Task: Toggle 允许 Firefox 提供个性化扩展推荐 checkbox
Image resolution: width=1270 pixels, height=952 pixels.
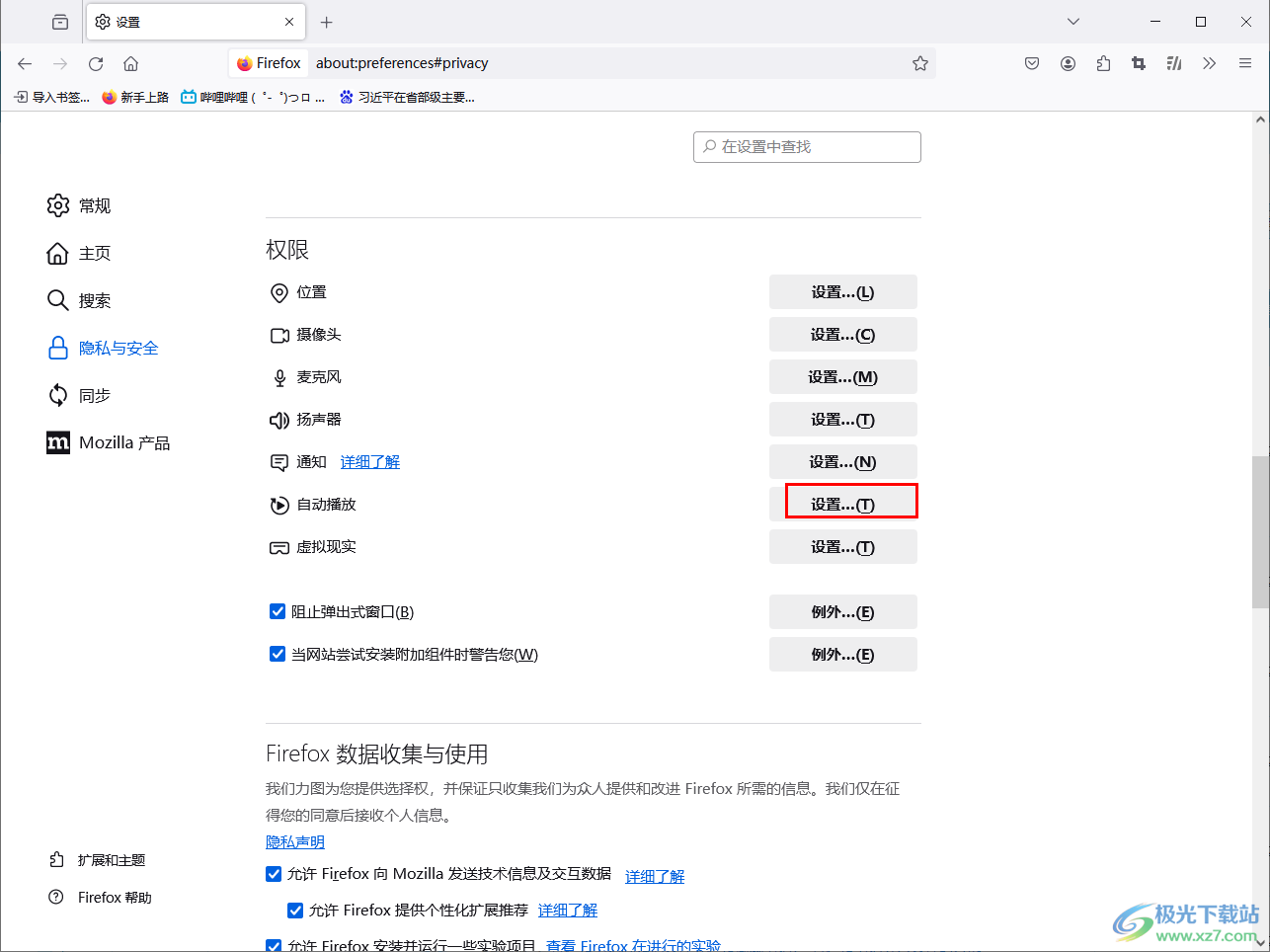Action: (x=295, y=911)
